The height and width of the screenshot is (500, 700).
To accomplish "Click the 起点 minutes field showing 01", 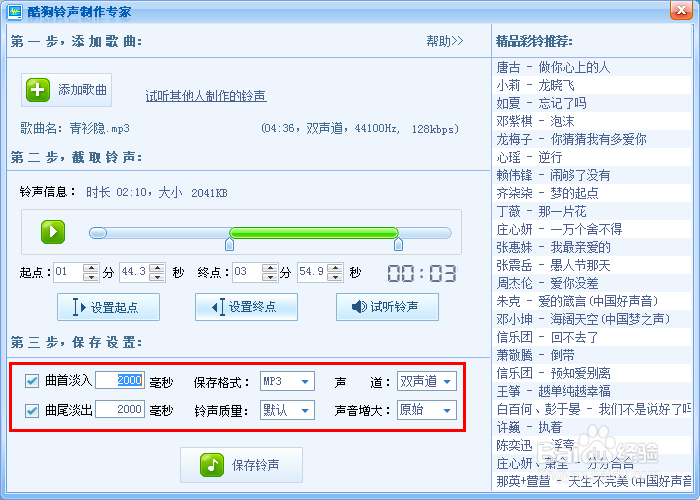I will click(x=68, y=272).
